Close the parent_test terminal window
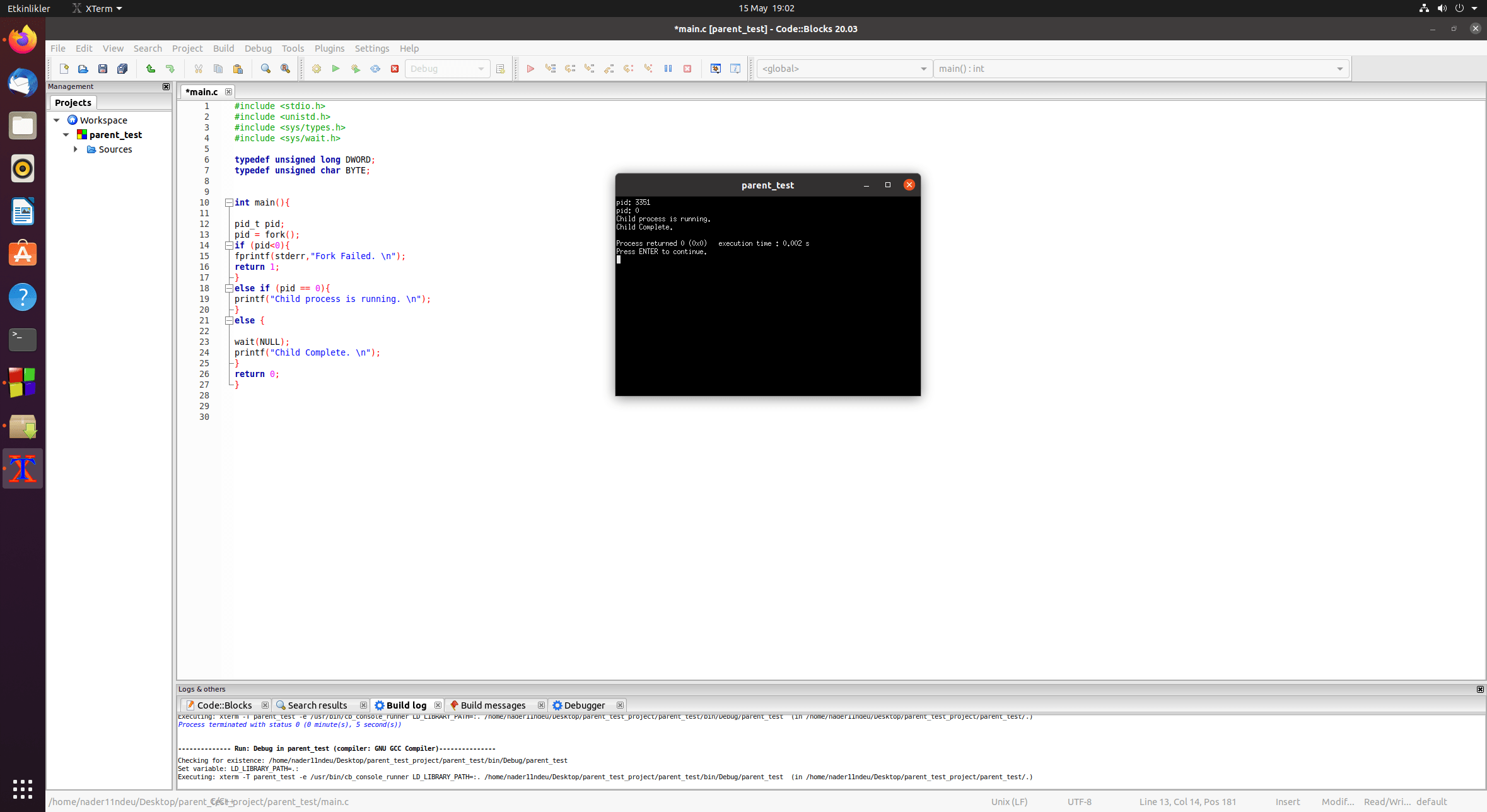1487x812 pixels. [909, 185]
